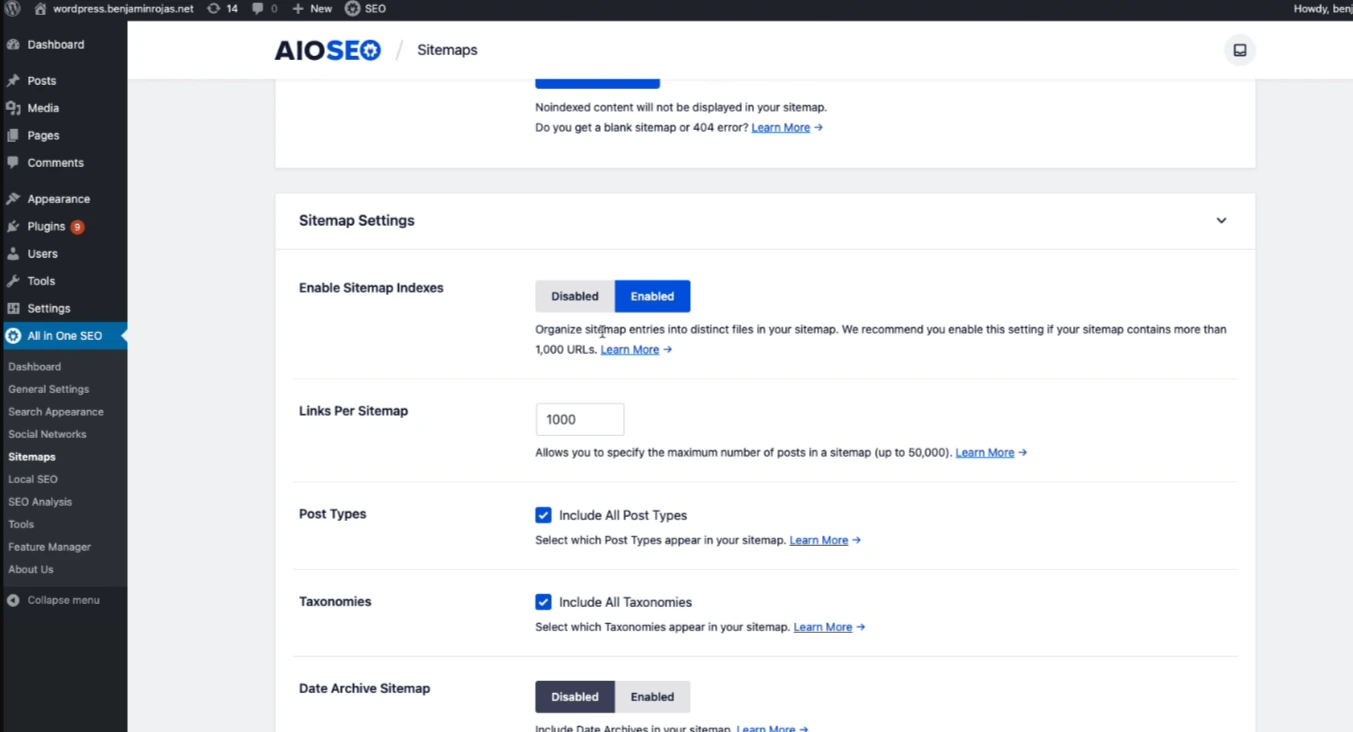Open the AIOSEO help panel icon

click(x=1239, y=50)
